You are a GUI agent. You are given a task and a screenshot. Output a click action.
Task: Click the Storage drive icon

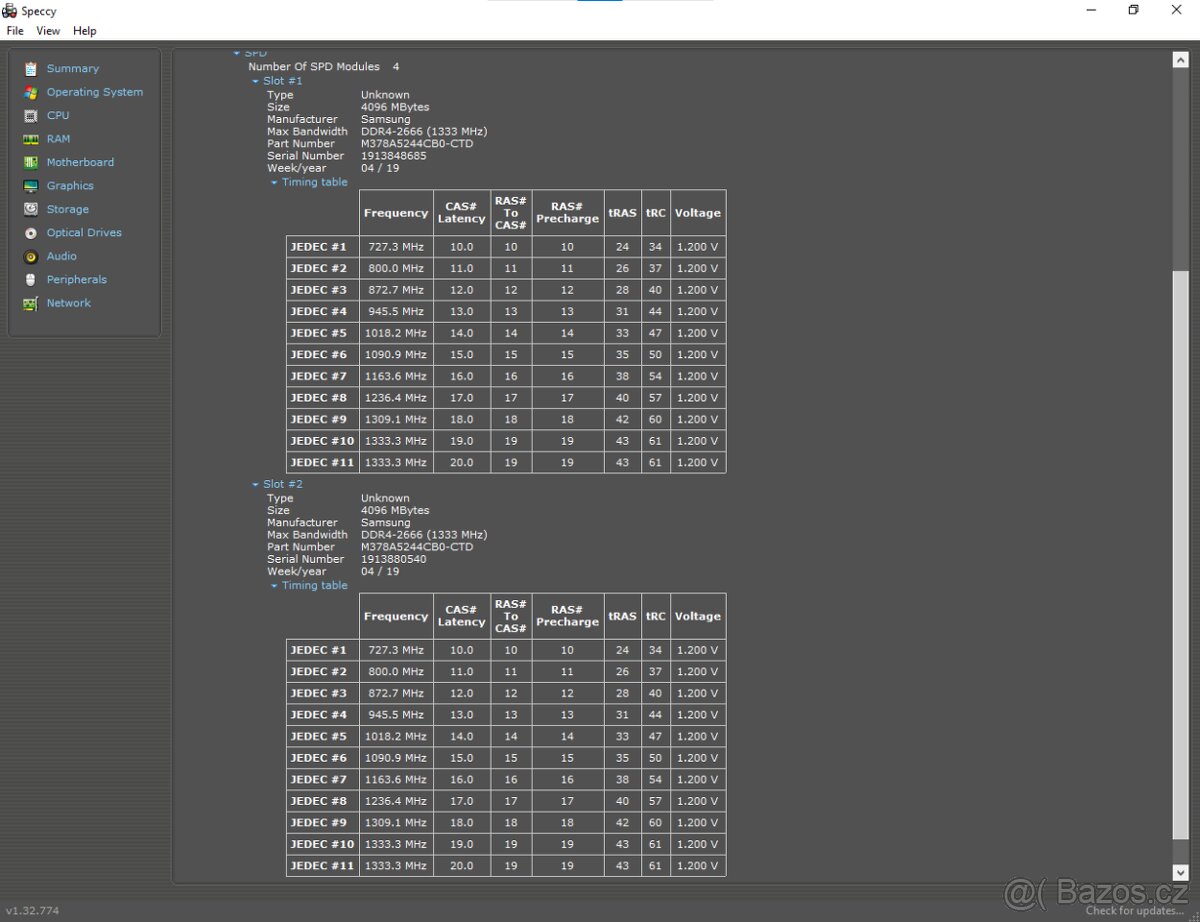tap(30, 209)
